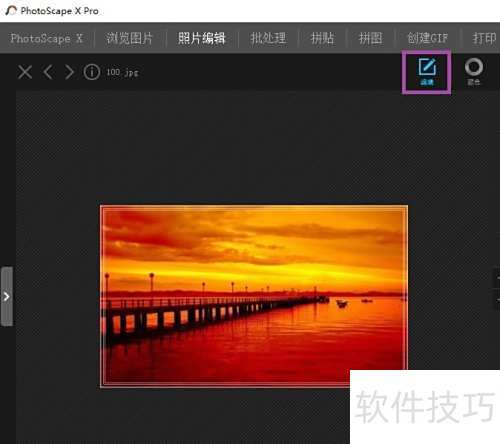Screen dimensions: 500x444
Task: Open the 创建GIF tab
Action: pos(428,38)
